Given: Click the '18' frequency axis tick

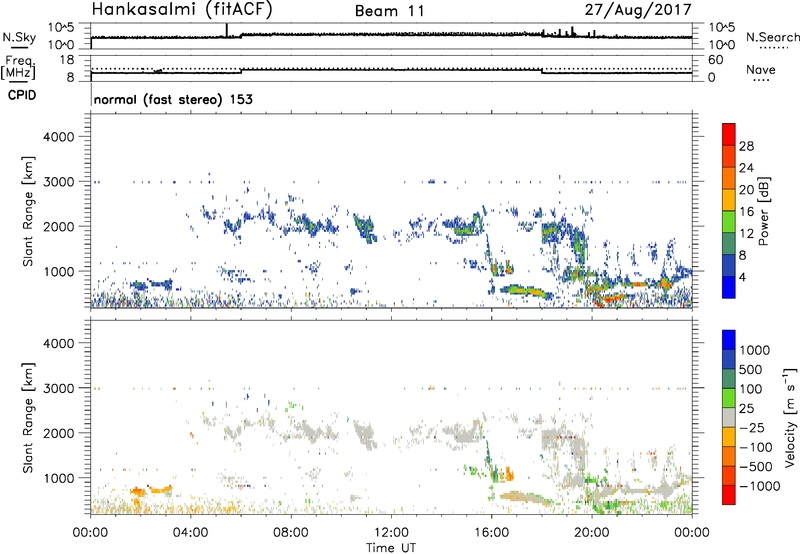Looking at the screenshot, I should (67, 60).
